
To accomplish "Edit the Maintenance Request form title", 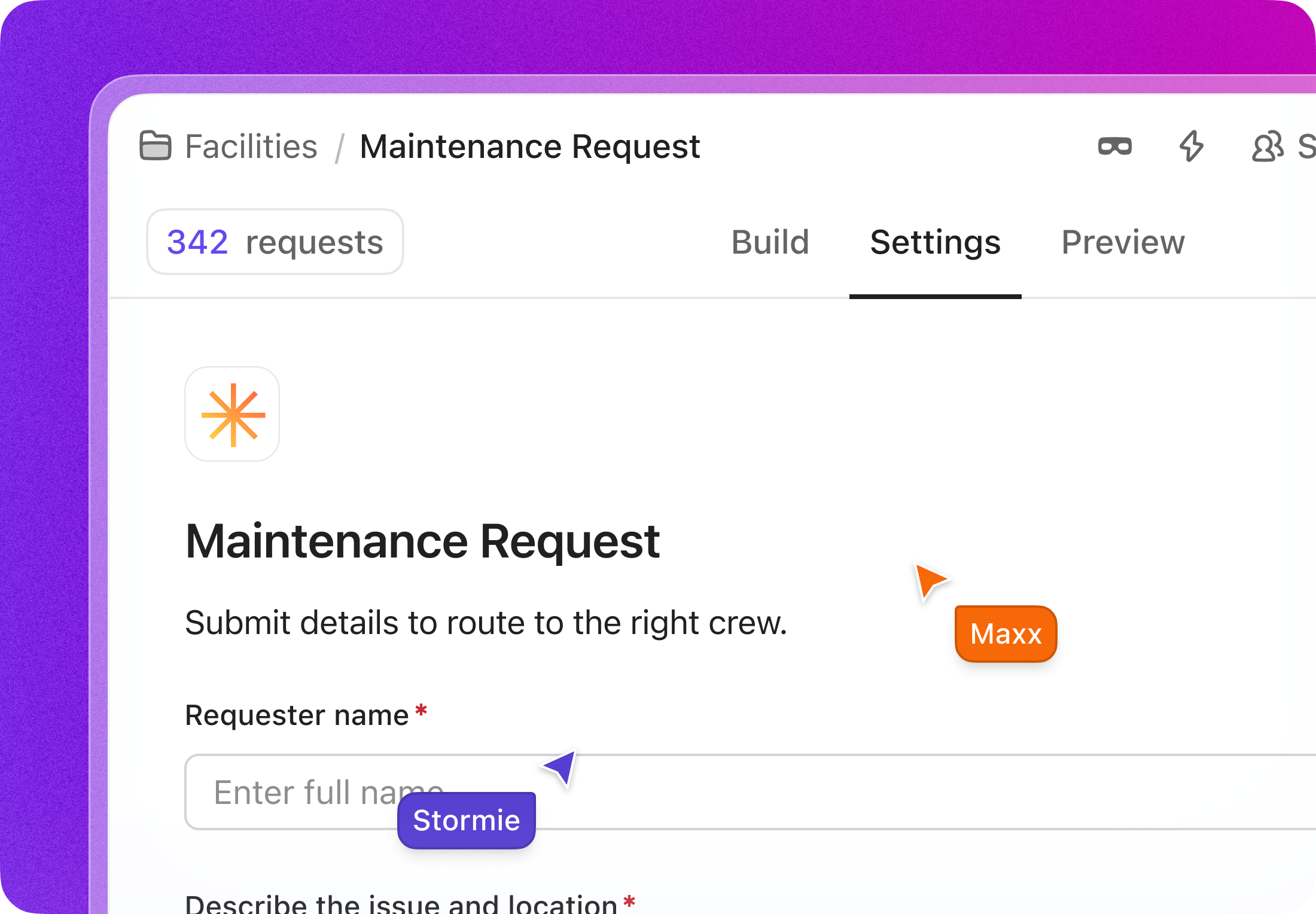I will 422,541.
